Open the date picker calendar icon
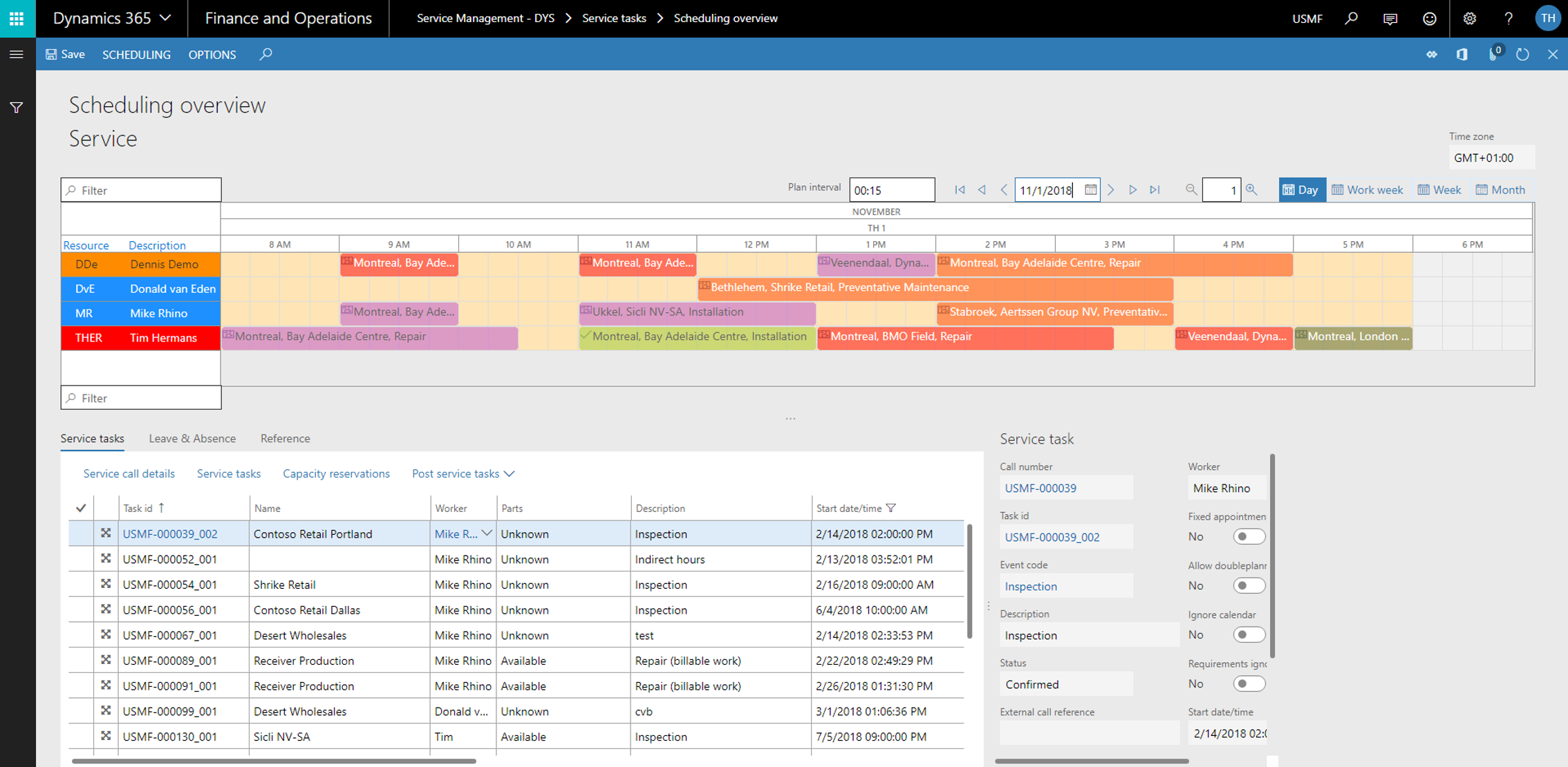The width and height of the screenshot is (1568, 767). point(1090,190)
